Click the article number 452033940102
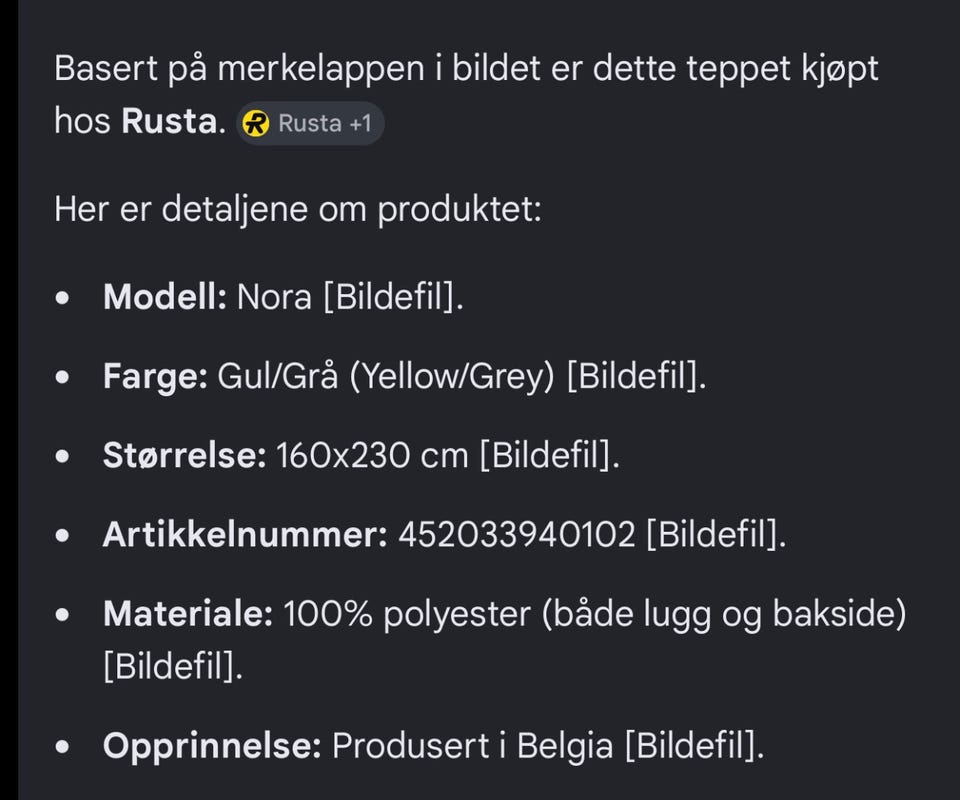The height and width of the screenshot is (800, 960). click(517, 534)
